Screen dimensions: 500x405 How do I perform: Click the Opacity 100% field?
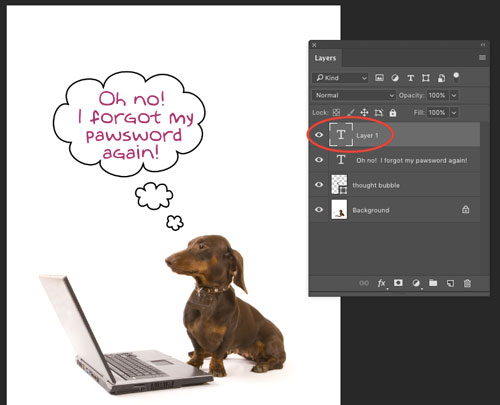point(438,95)
